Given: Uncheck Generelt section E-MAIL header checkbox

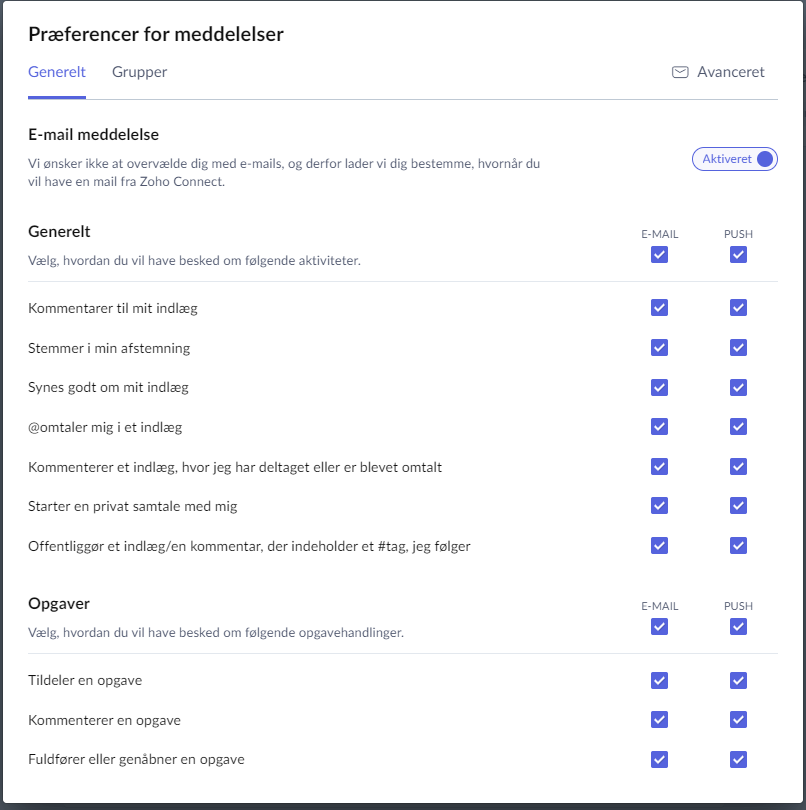Looking at the screenshot, I should 659,255.
